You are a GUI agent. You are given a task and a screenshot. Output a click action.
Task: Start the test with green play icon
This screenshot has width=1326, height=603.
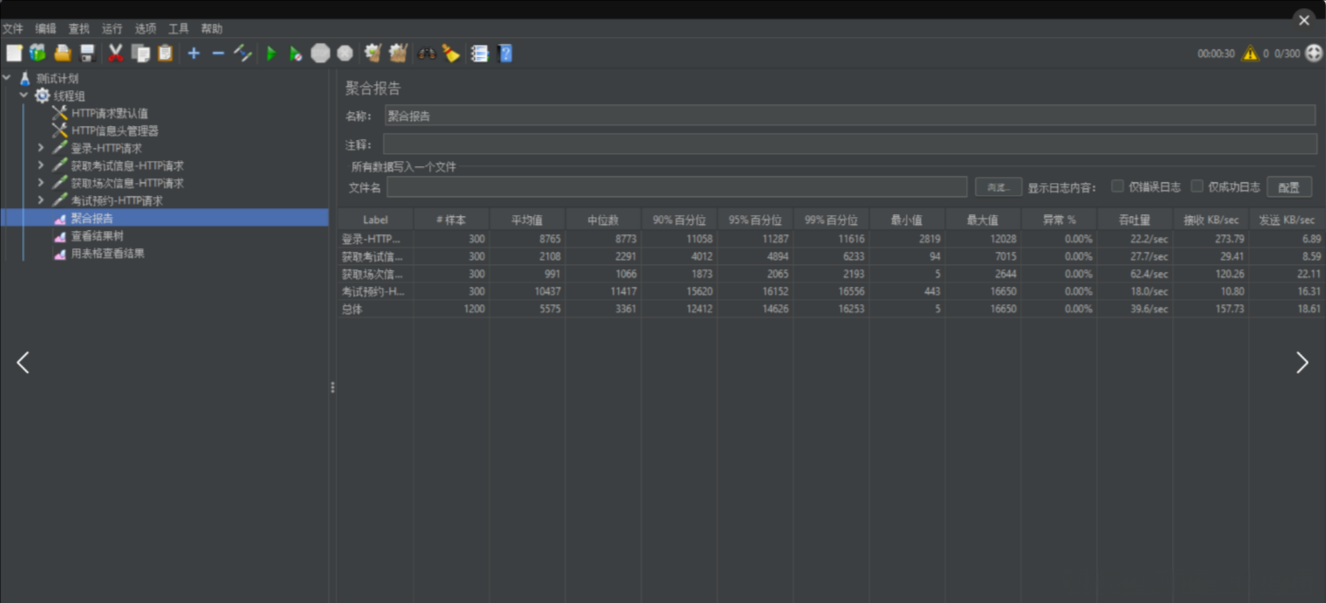pos(271,53)
